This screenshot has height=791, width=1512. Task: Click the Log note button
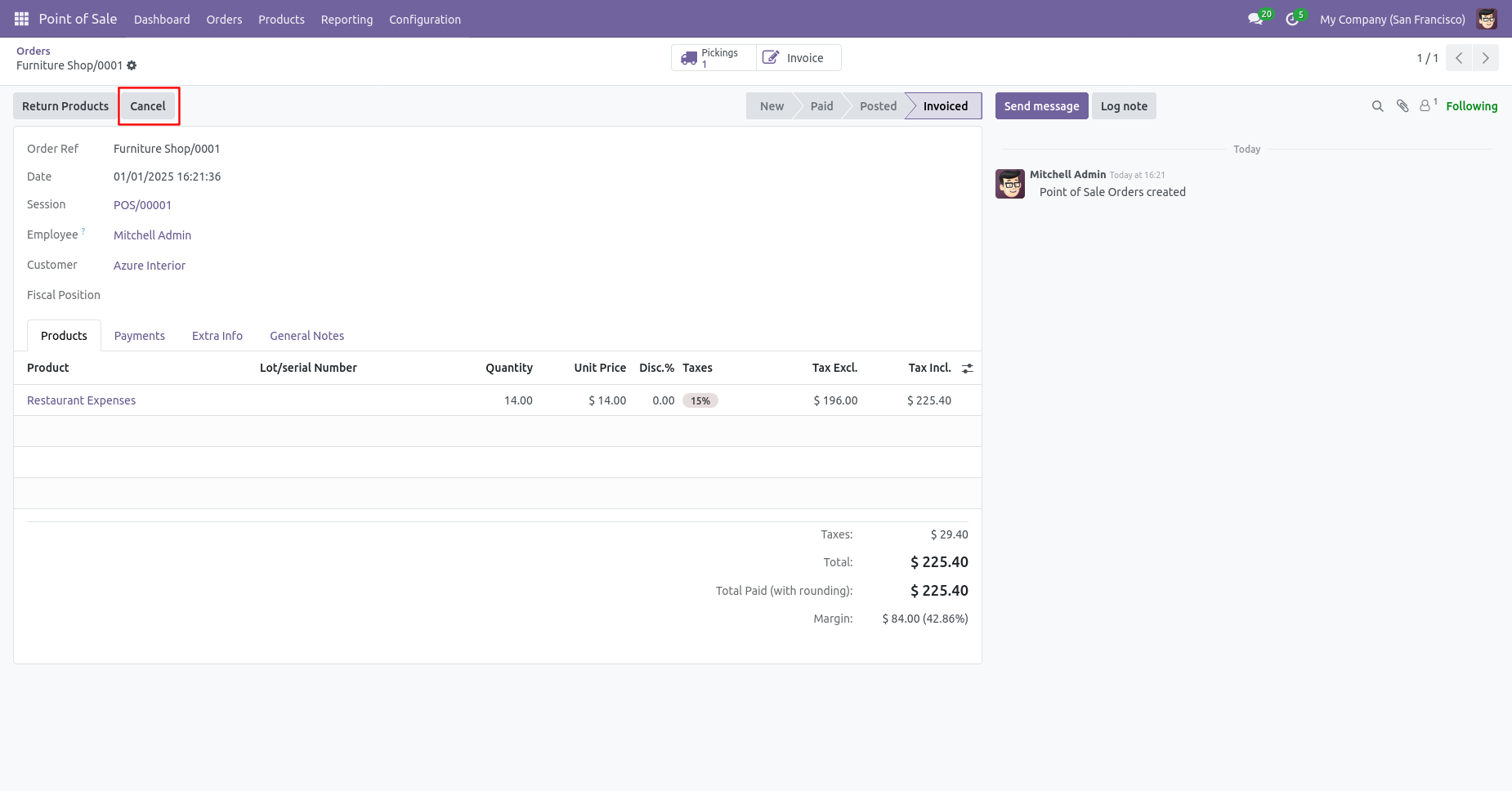click(x=1124, y=106)
